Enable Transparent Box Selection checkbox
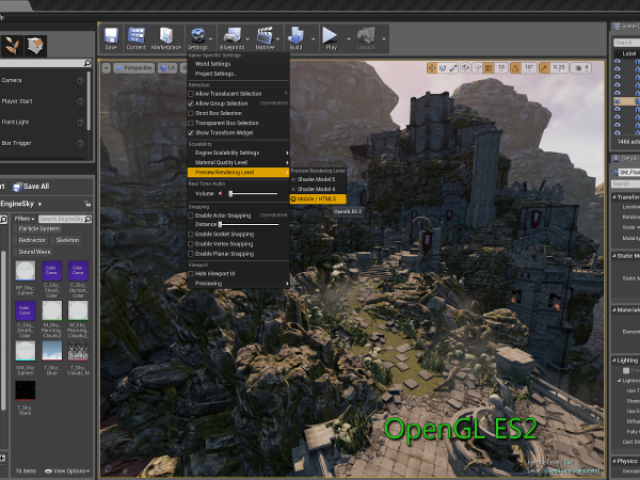The image size is (640, 480). (x=191, y=123)
